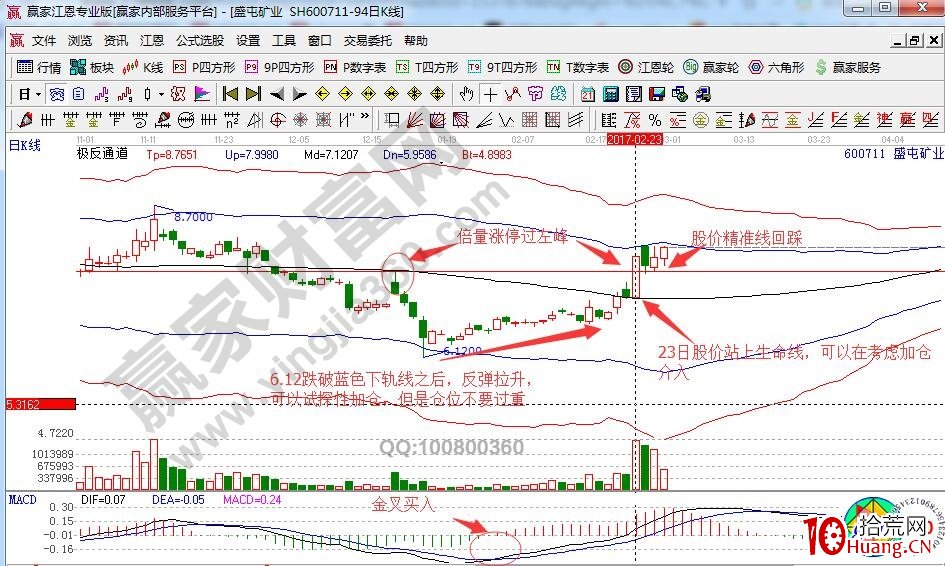Open 赢家服务 with dollar icon
This screenshot has width=945, height=566.
pyautogui.click(x=847, y=67)
